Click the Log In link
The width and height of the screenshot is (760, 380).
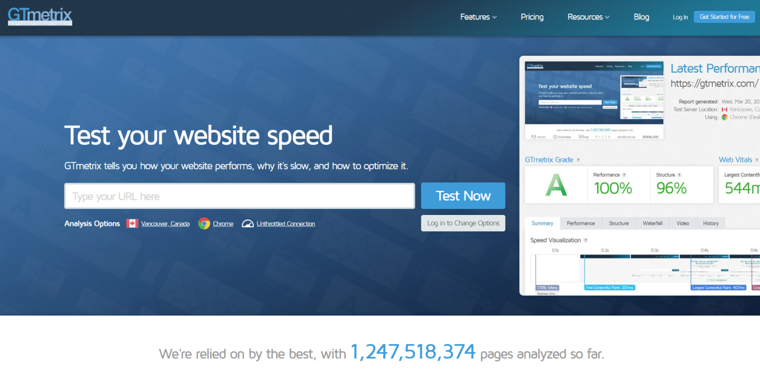tap(680, 17)
